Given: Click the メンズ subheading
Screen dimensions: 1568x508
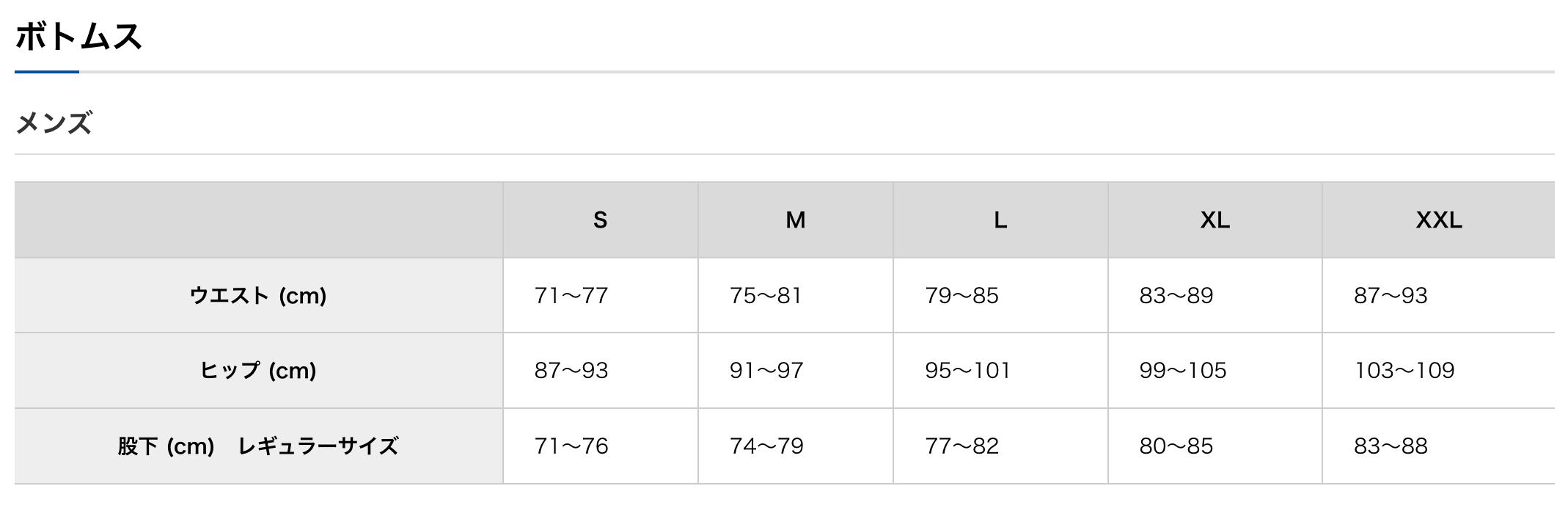Looking at the screenshot, I should point(54,123).
